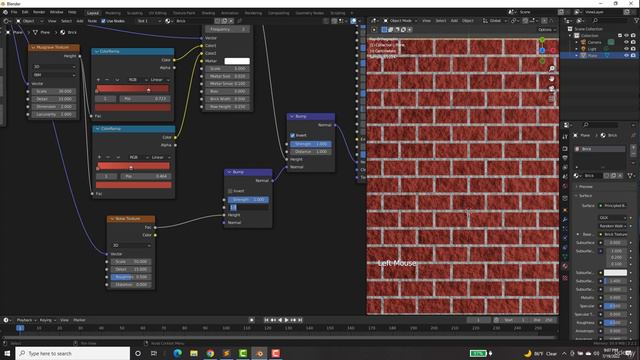This screenshot has height=360, width=640.
Task: Toggle the camera view gizmo
Action: tap(552, 89)
